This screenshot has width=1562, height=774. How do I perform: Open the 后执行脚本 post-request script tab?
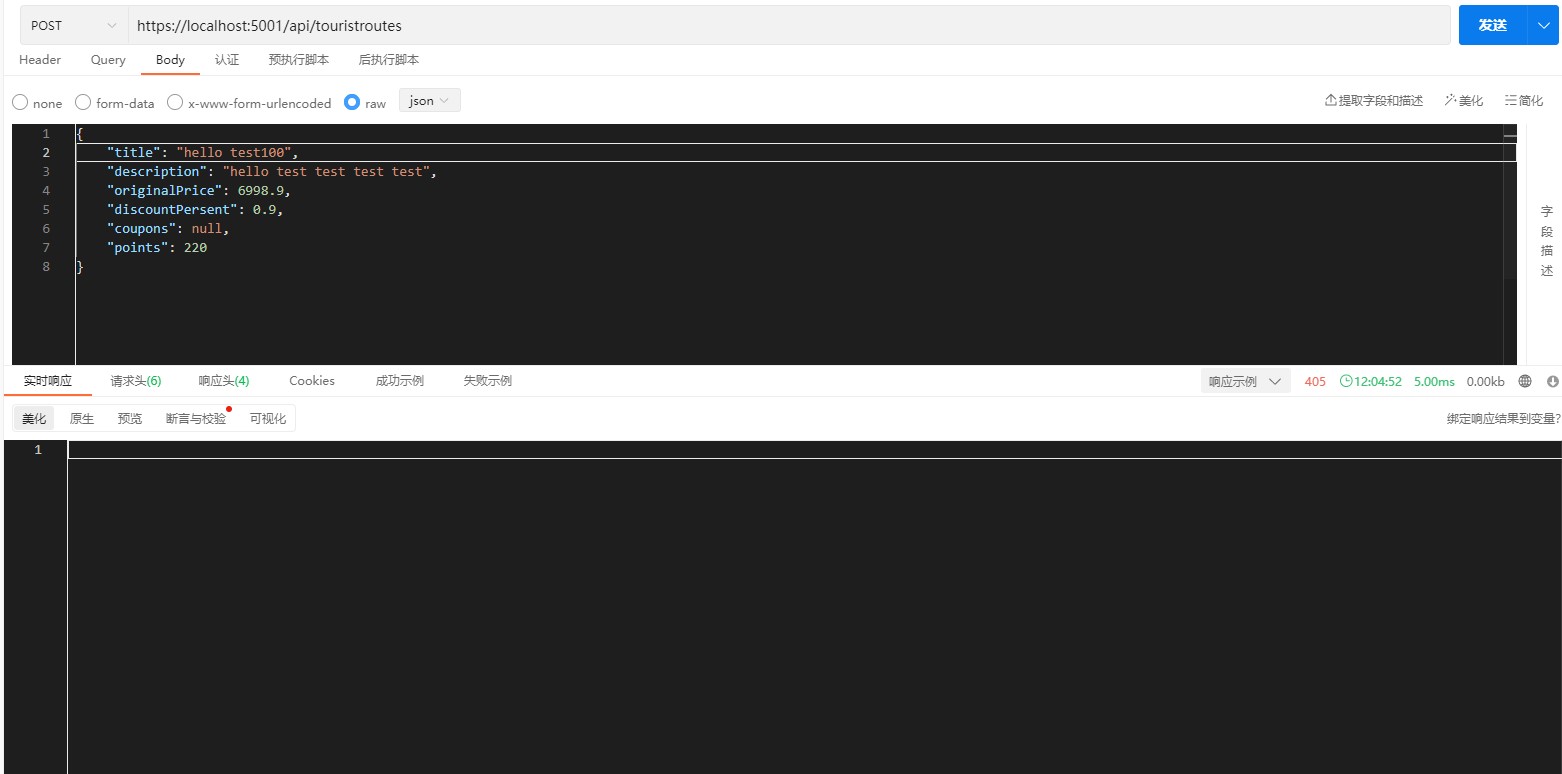[x=388, y=60]
